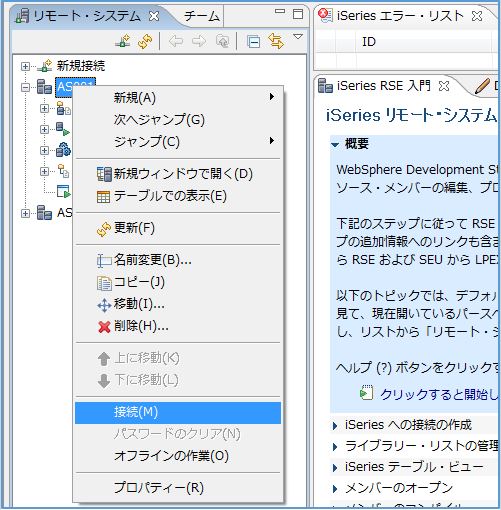Choose オフラインの作業(O)
The width and height of the screenshot is (501, 510).
tap(178, 456)
